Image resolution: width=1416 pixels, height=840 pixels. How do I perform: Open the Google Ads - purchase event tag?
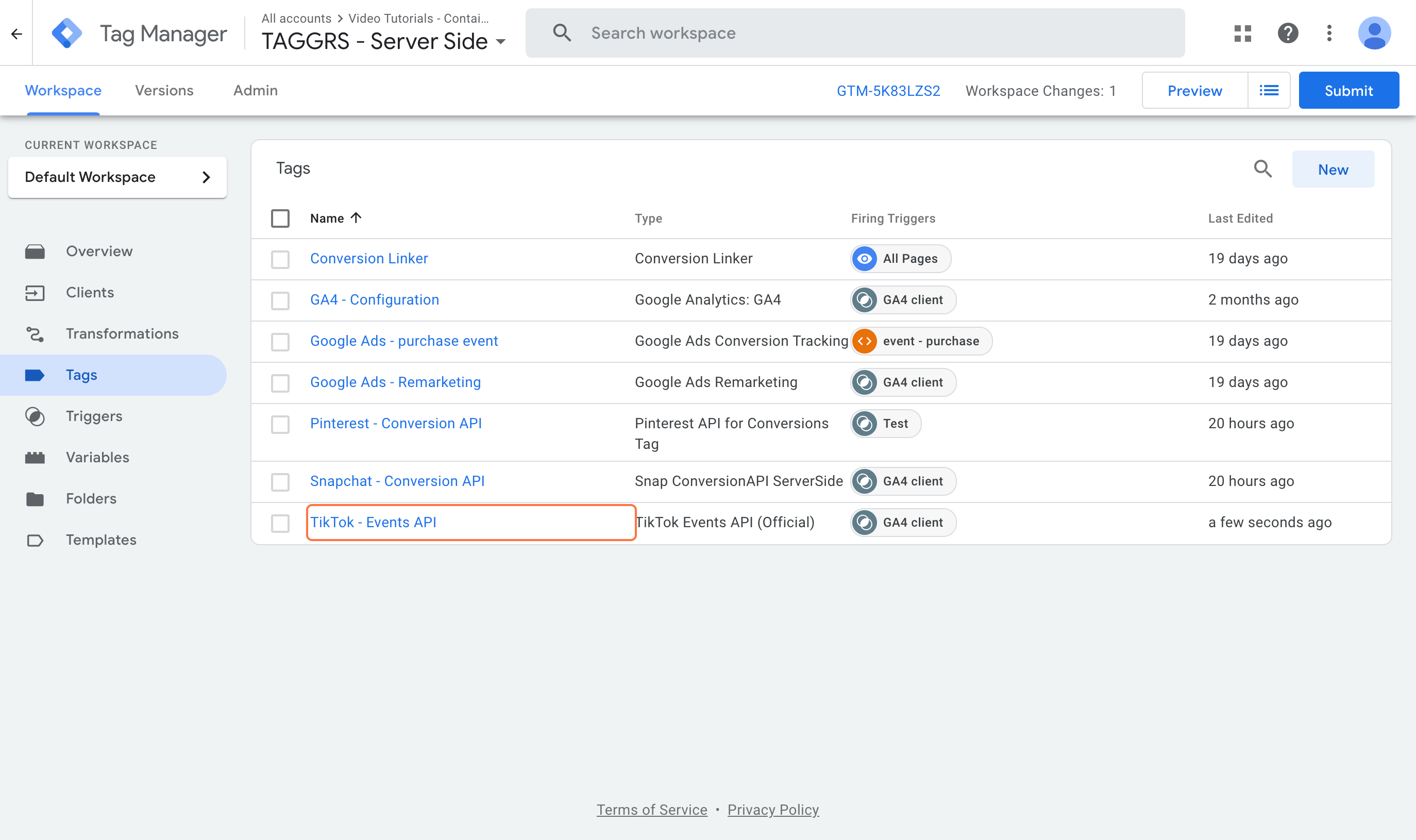click(x=404, y=341)
